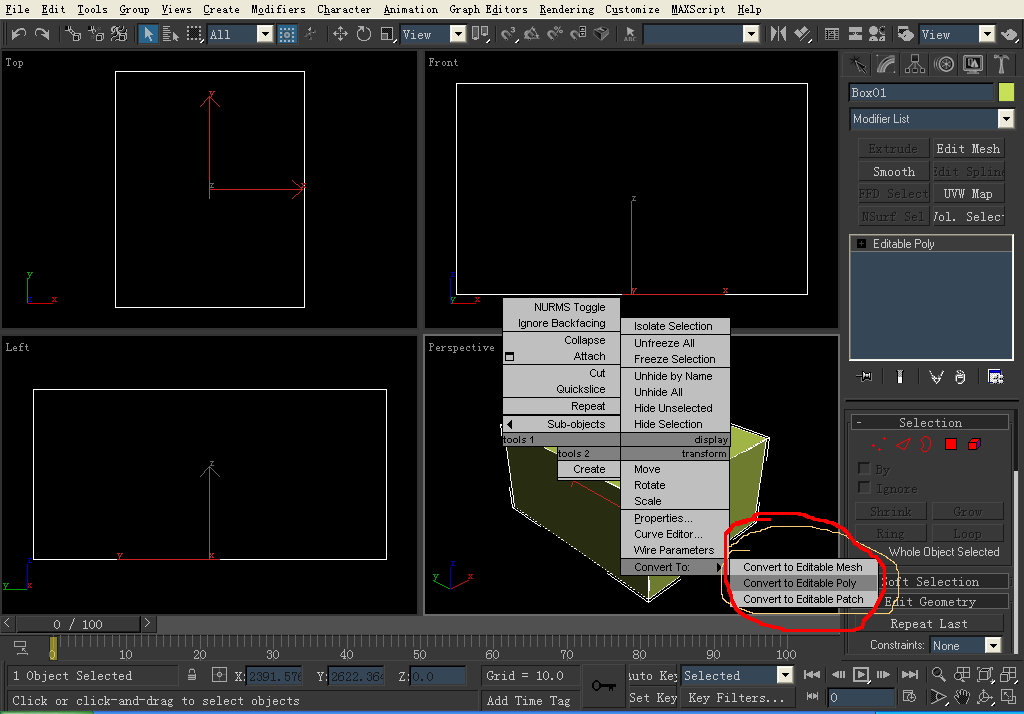This screenshot has height=714, width=1024.
Task: Open the Utilities panel hammer tab
Action: (x=1002, y=65)
